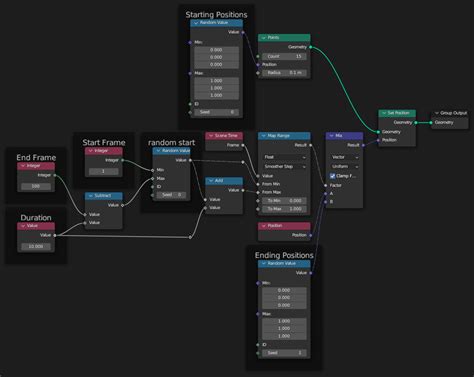Click the Radius field in Points node
474x377 pixels.
pyautogui.click(x=284, y=73)
